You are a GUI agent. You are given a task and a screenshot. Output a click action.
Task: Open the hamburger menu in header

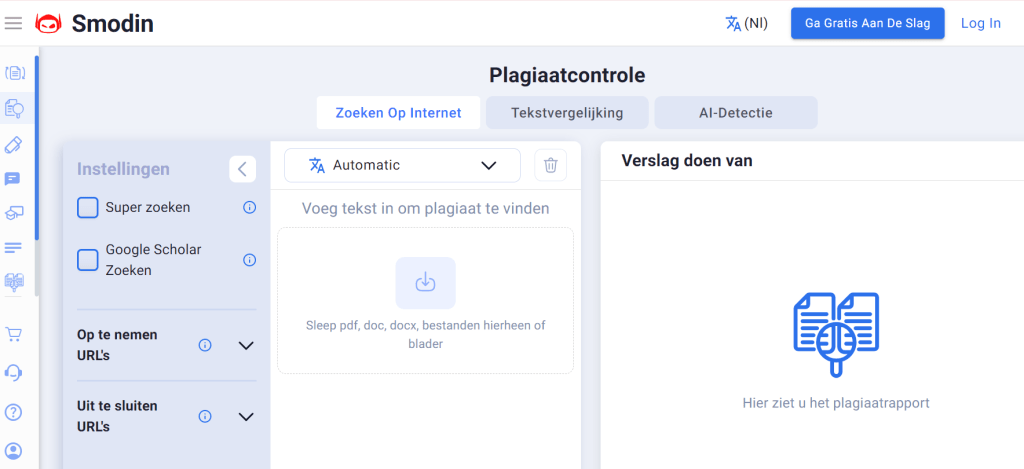(14, 23)
